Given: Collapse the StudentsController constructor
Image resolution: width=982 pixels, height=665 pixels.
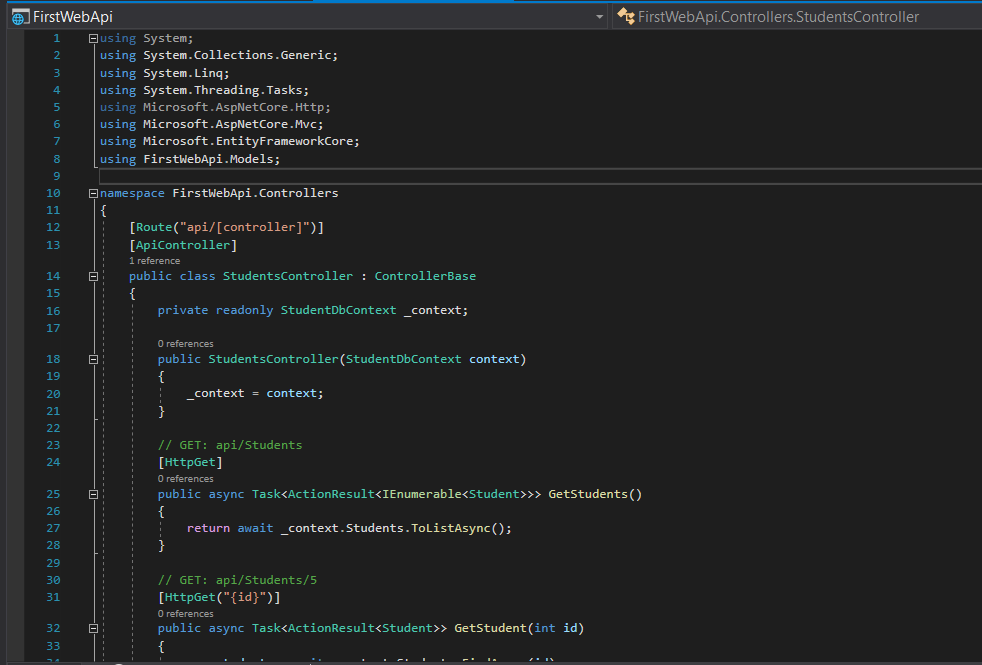Looking at the screenshot, I should (x=92, y=358).
